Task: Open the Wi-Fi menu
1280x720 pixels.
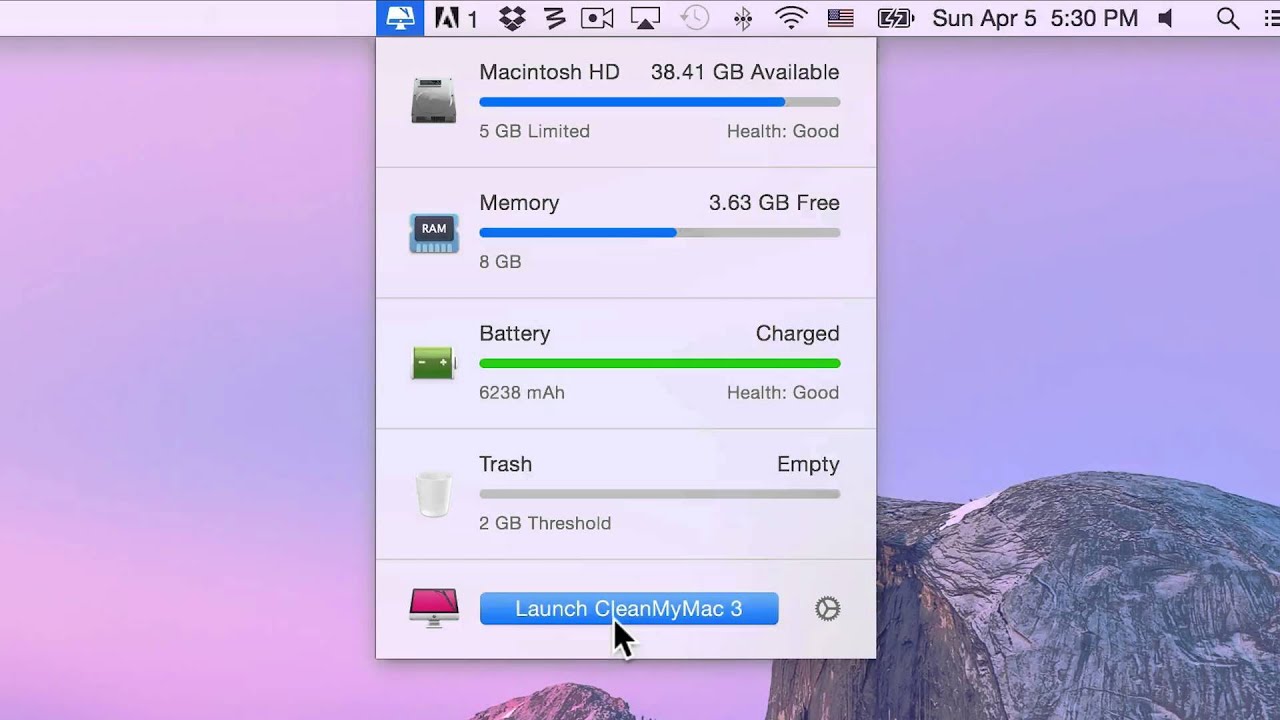Action: 791,18
